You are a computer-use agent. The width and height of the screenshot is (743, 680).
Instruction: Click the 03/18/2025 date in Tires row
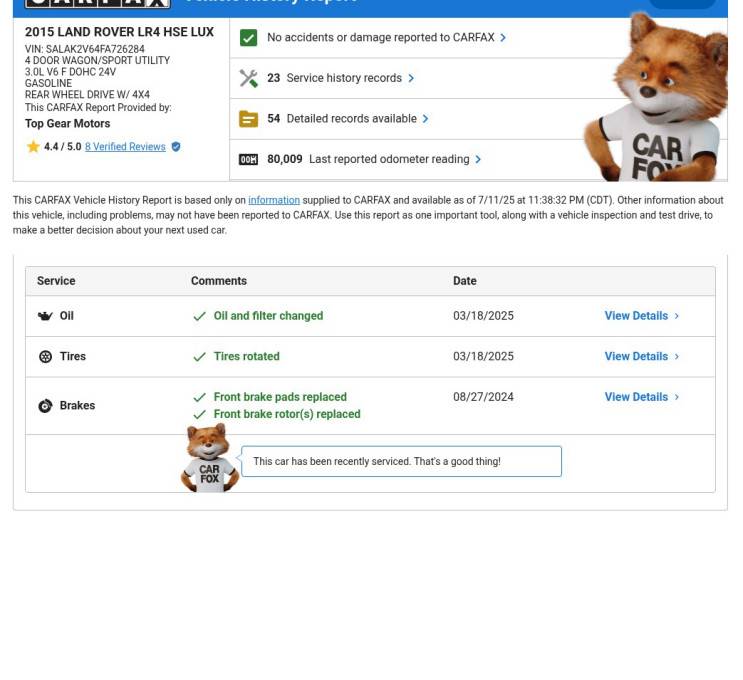483,356
